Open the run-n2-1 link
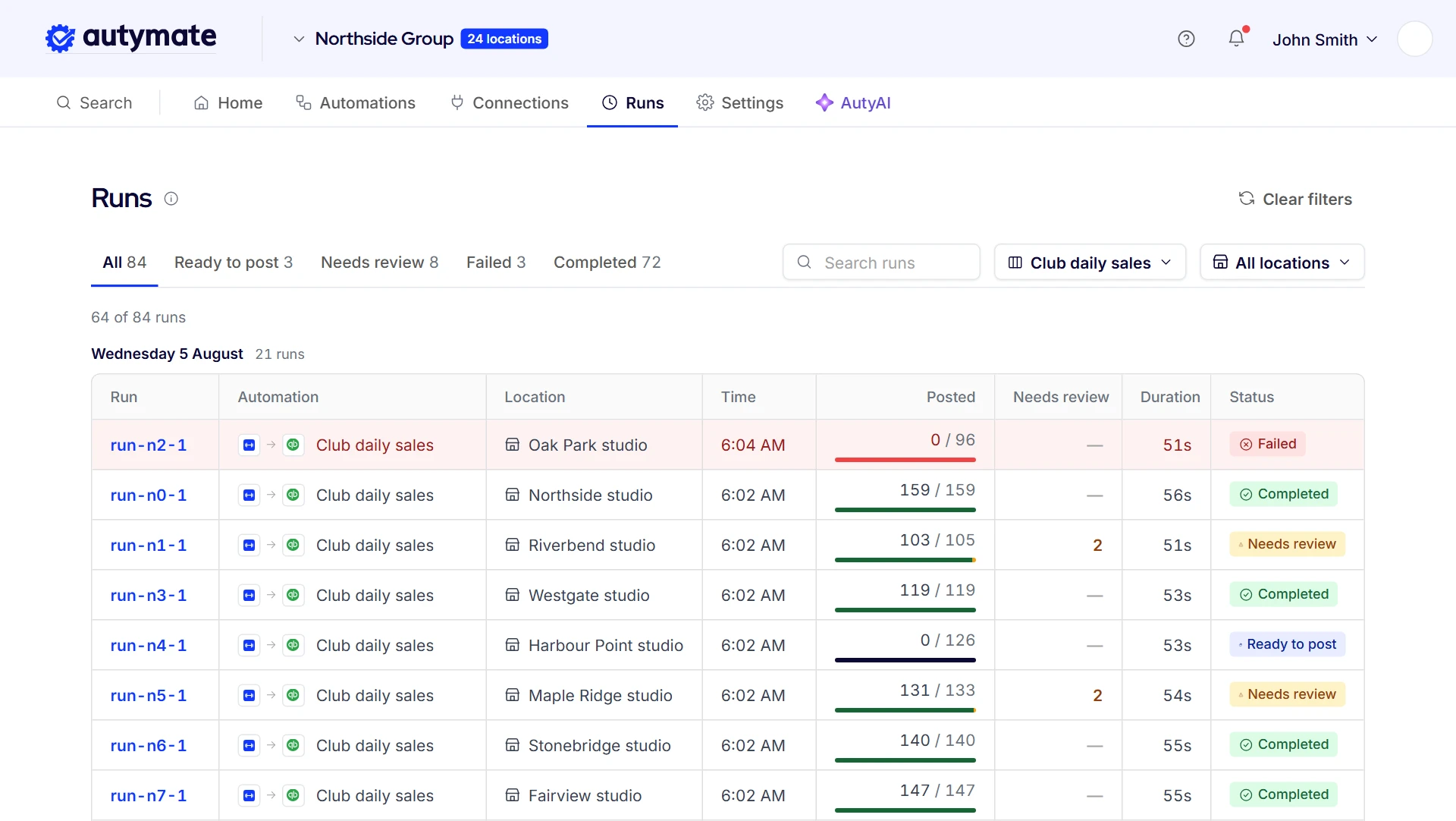 tap(148, 445)
